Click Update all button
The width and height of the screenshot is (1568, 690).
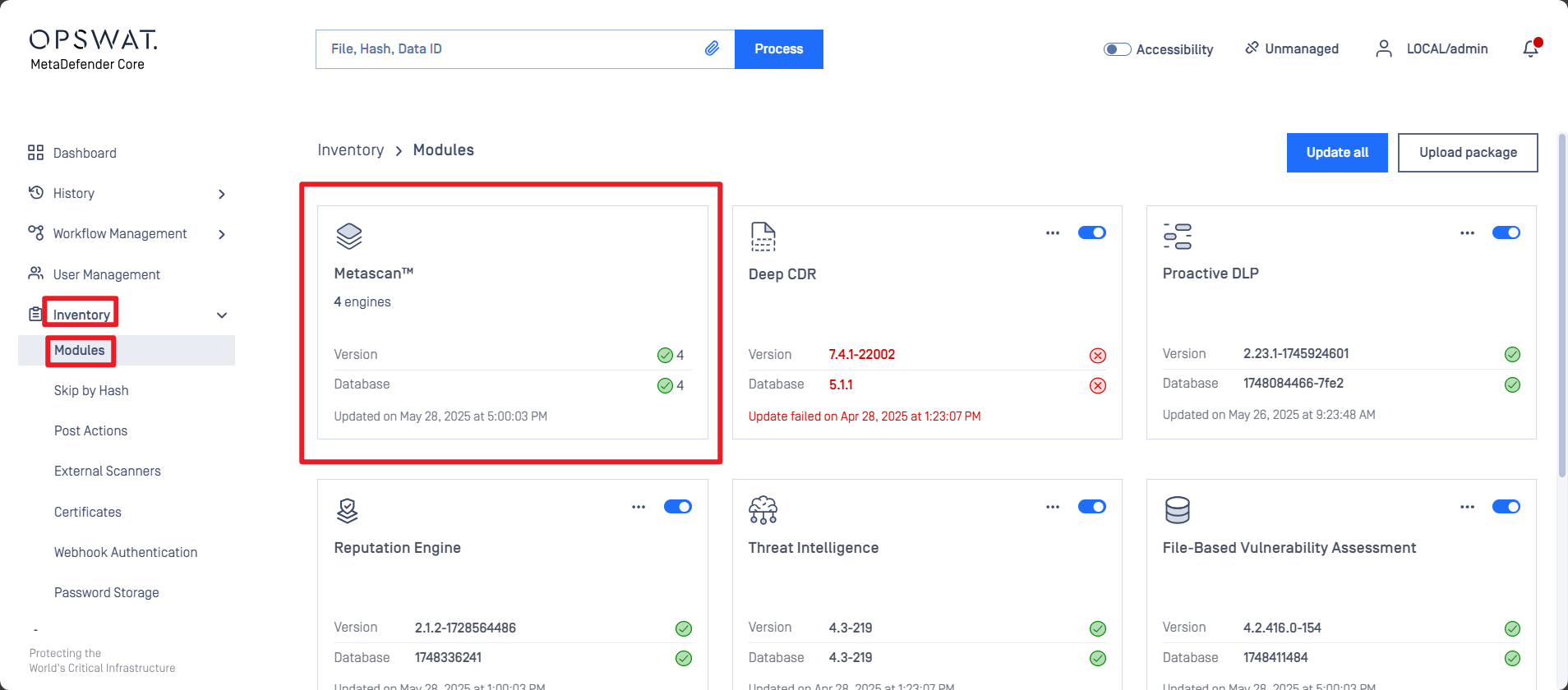pos(1337,153)
